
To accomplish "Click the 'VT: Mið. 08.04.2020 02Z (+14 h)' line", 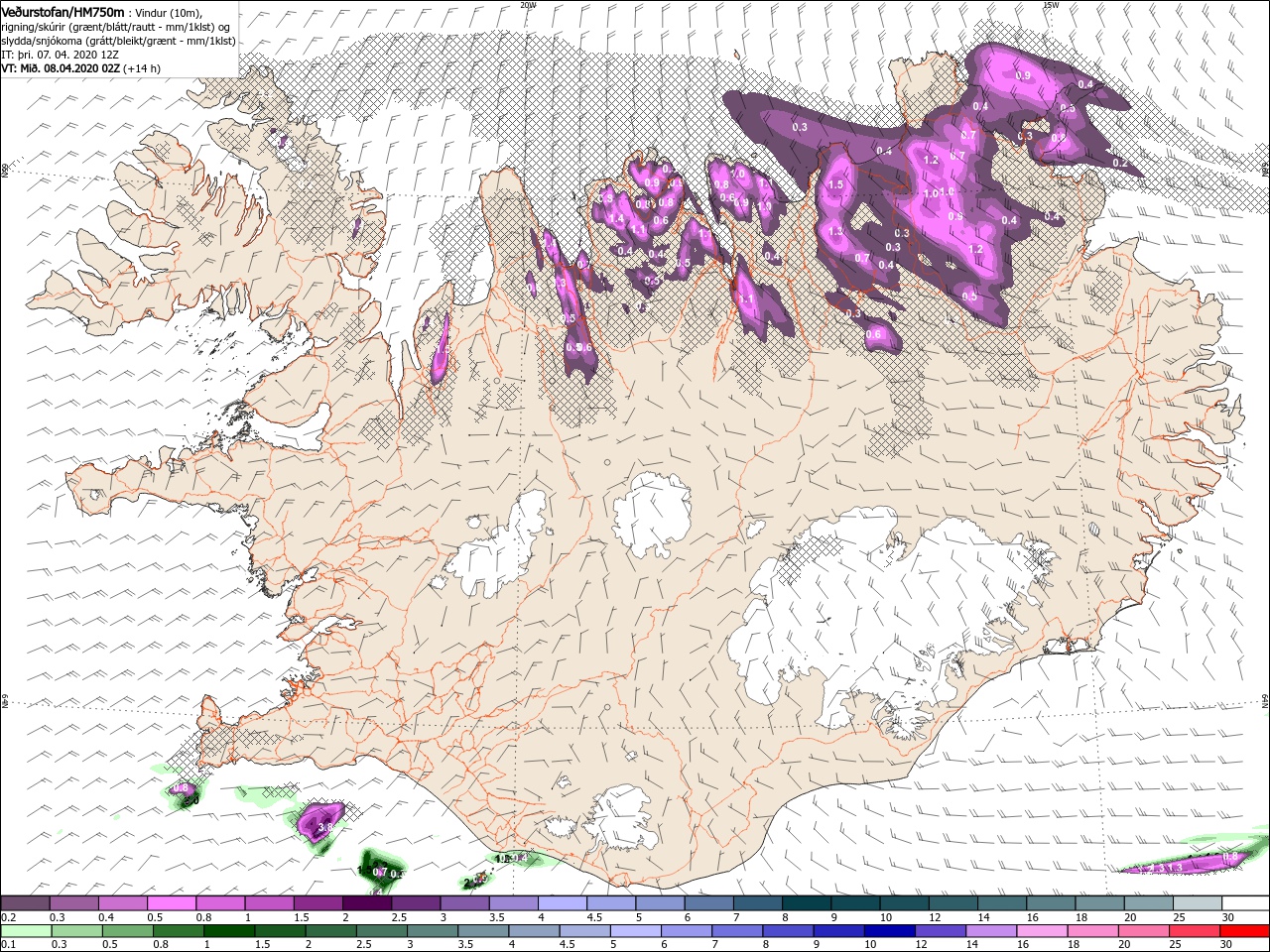I will point(81,68).
